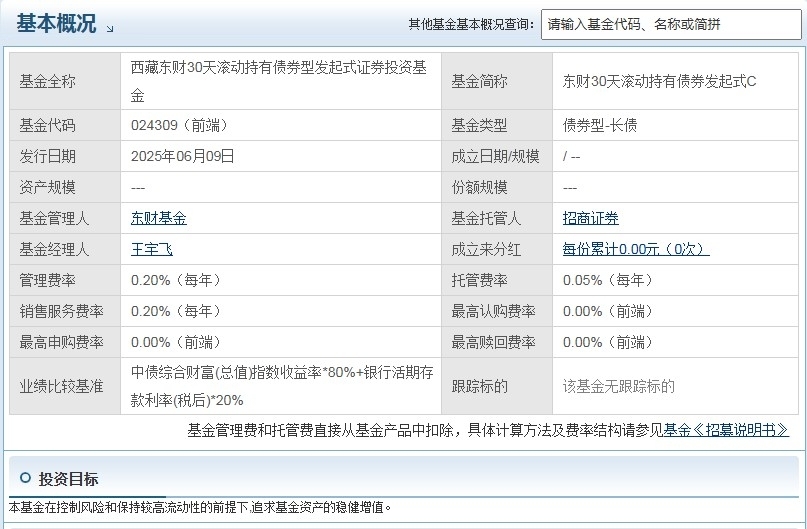Open the 招商证券 custodian link
Screen dimensions: 807x529
click(x=590, y=218)
